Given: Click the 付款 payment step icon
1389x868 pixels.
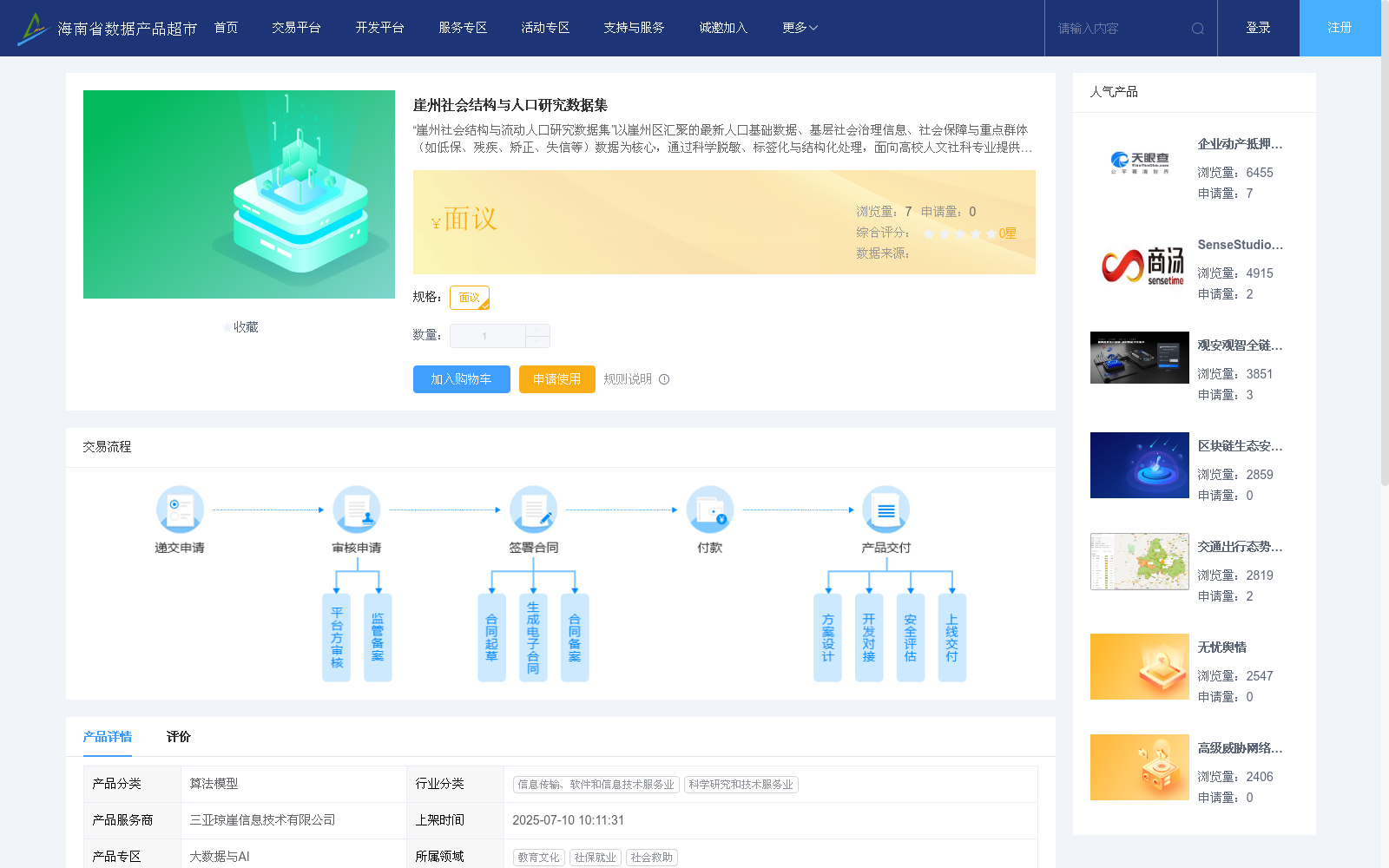Looking at the screenshot, I should [710, 510].
